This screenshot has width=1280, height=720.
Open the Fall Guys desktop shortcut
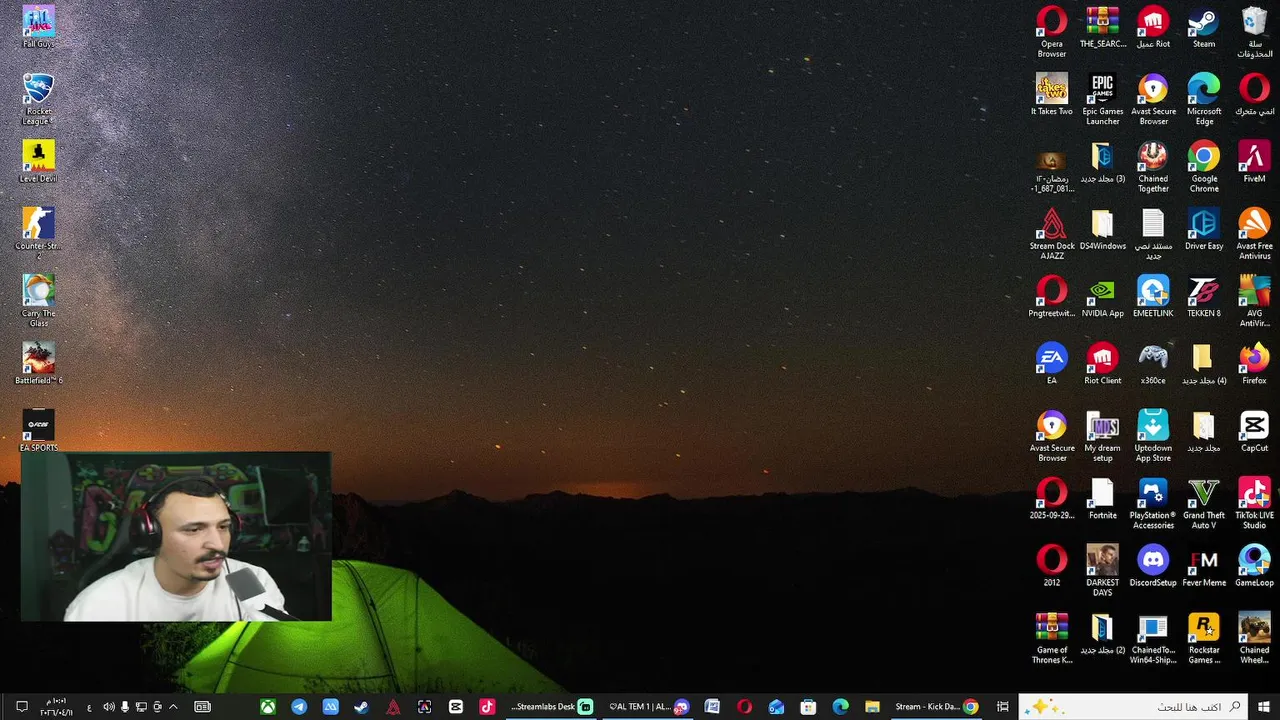point(39,27)
